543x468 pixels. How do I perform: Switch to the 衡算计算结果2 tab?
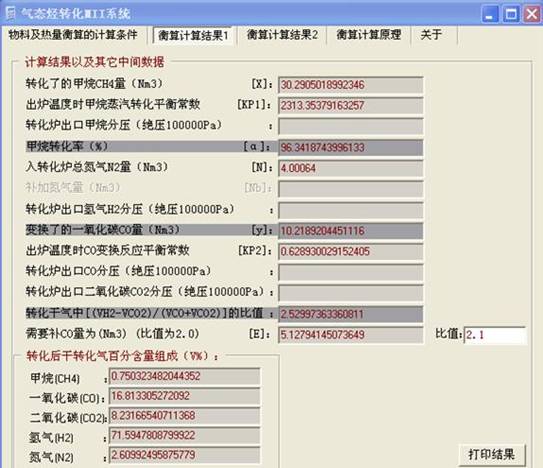pos(282,35)
